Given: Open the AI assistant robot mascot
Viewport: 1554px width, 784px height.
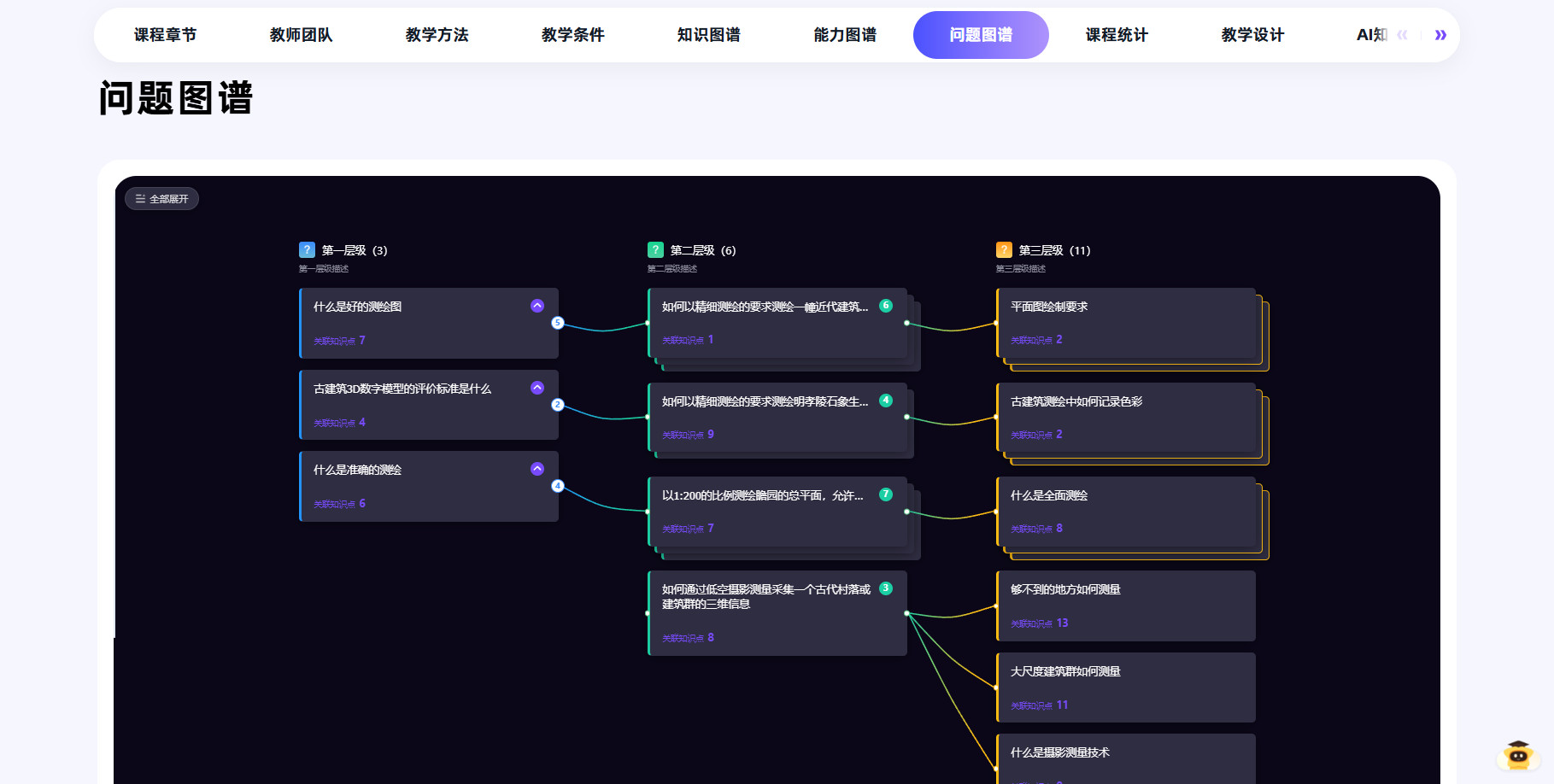Looking at the screenshot, I should click(x=1517, y=756).
